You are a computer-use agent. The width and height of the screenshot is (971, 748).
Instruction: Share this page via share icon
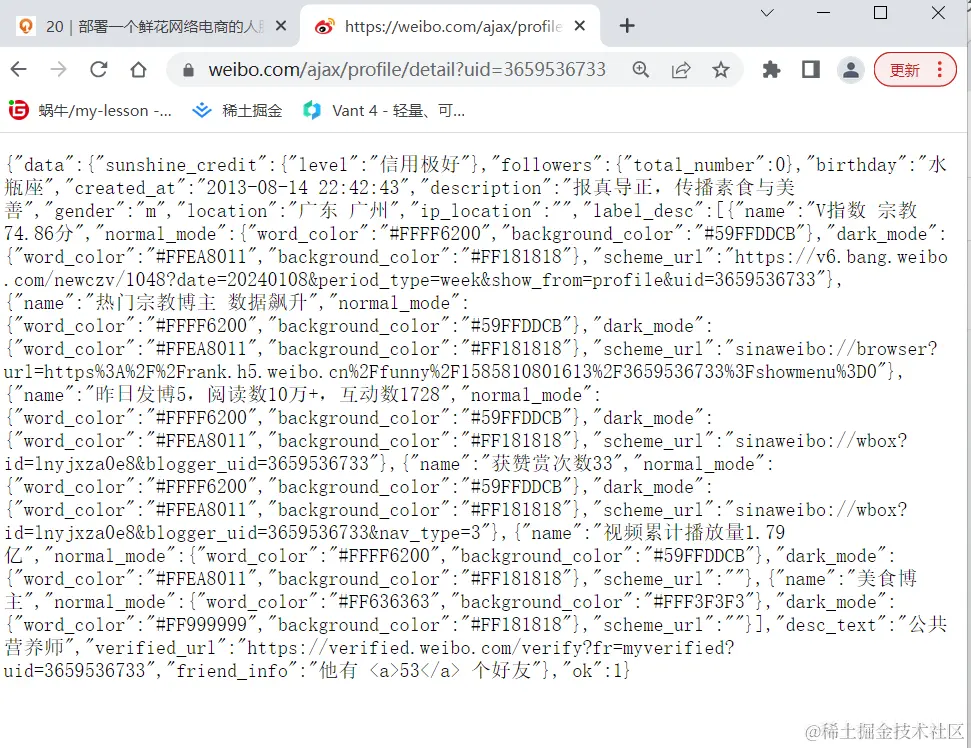681,69
